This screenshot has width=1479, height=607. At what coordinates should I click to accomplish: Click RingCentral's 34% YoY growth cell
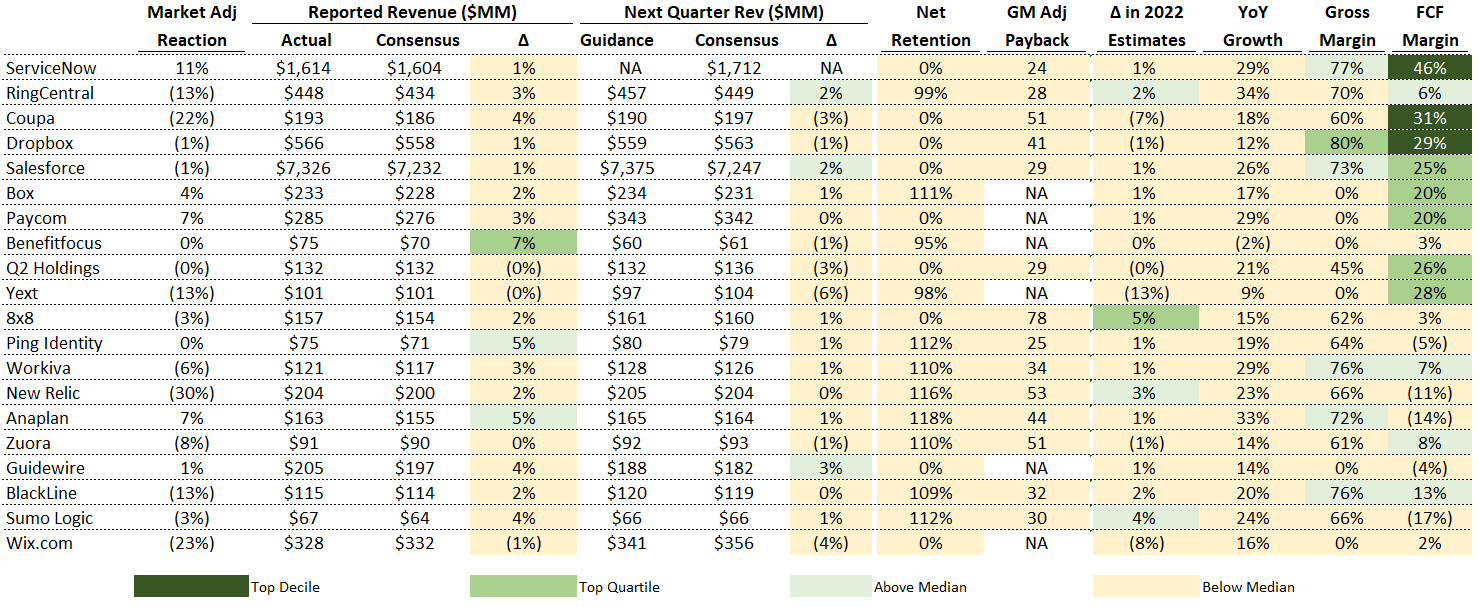click(x=1252, y=93)
